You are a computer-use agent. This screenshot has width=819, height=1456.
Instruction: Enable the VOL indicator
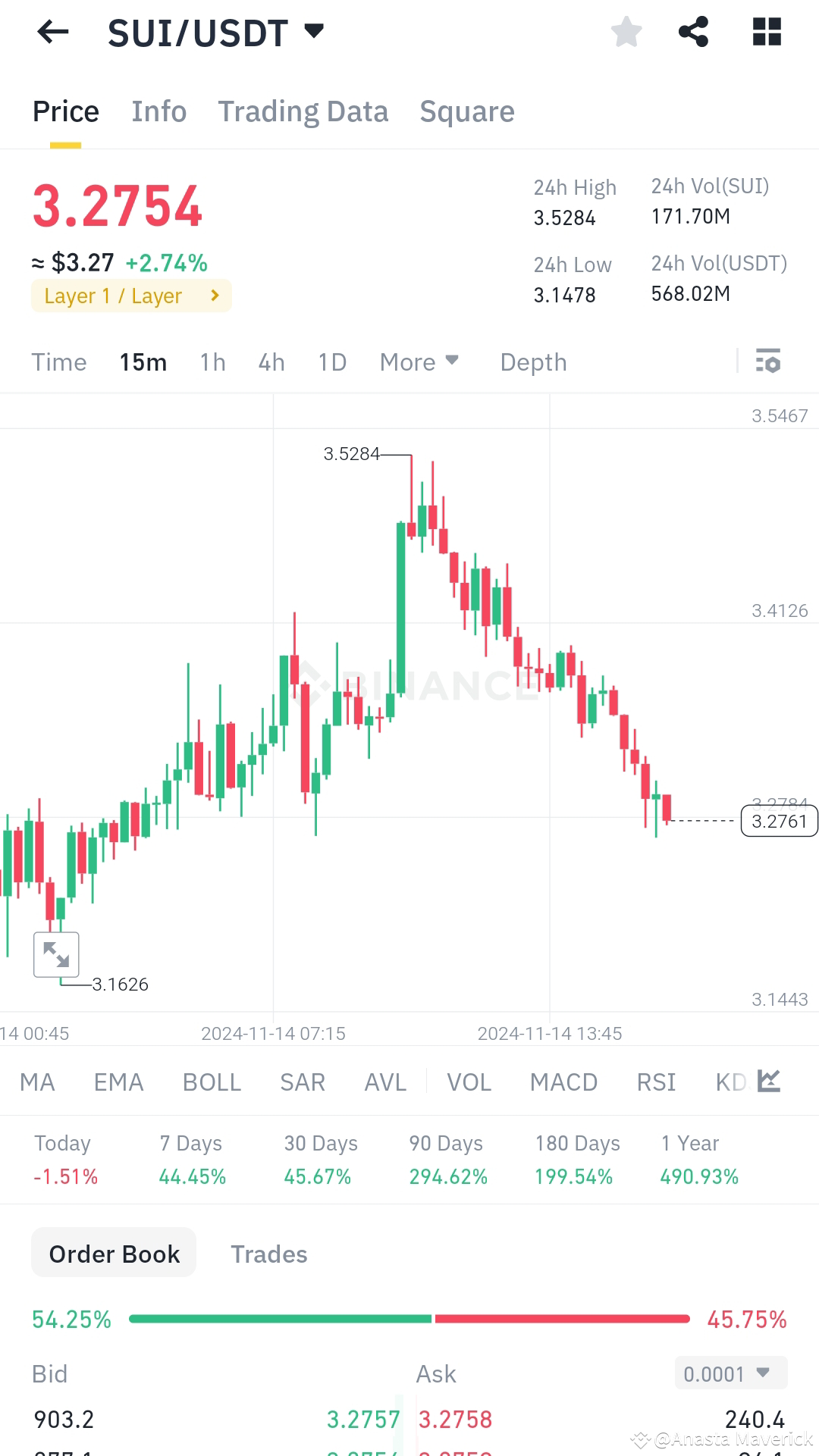tap(469, 1082)
